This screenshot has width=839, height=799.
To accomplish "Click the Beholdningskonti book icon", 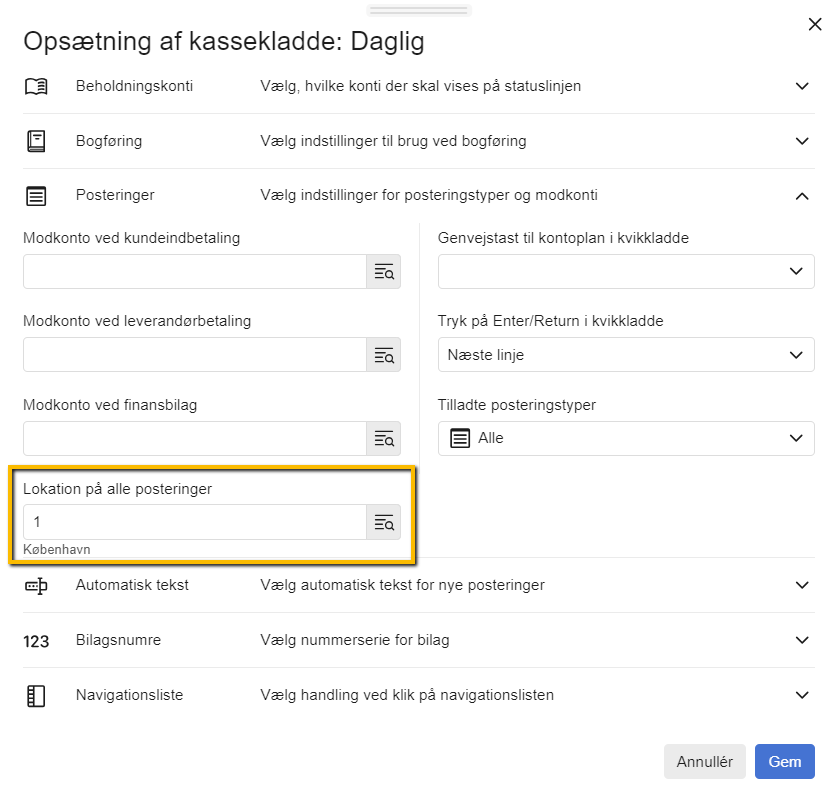I will coord(36,86).
